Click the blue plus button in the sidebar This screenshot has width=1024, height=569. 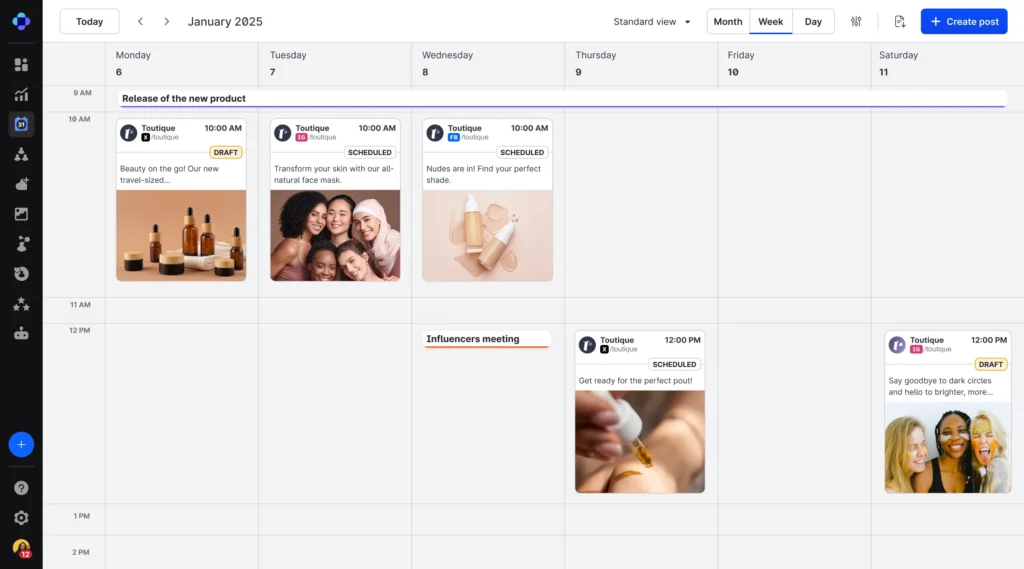click(x=21, y=445)
